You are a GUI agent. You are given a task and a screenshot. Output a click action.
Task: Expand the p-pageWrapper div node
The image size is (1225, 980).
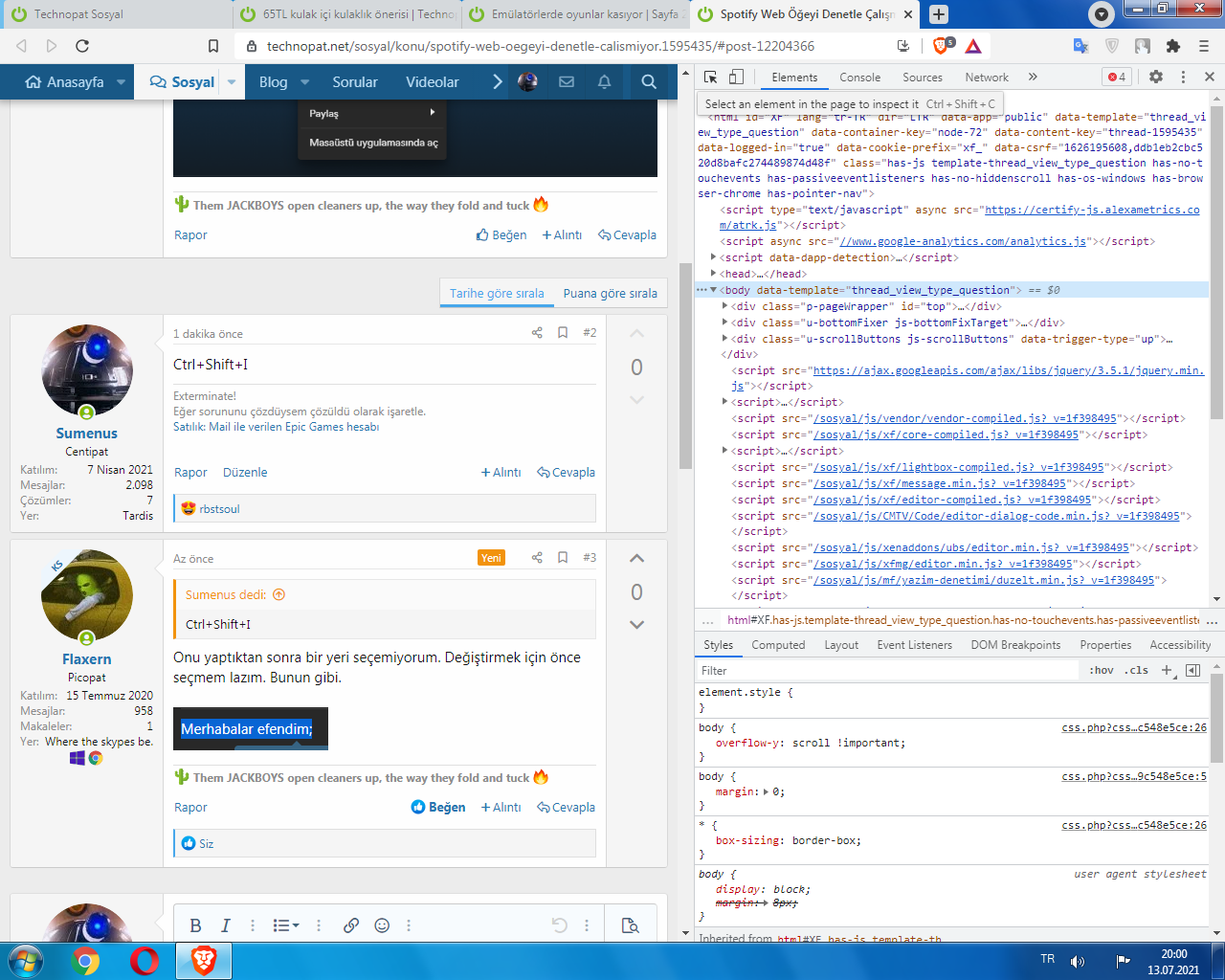724,306
